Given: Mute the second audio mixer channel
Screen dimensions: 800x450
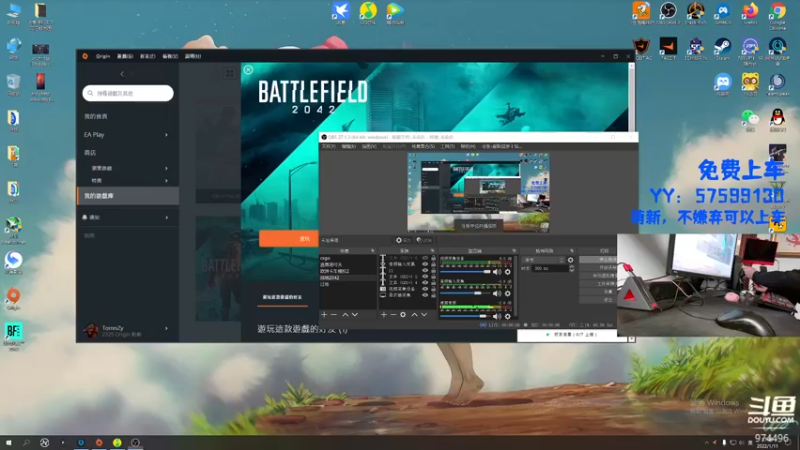Looking at the screenshot, I should tap(497, 293).
